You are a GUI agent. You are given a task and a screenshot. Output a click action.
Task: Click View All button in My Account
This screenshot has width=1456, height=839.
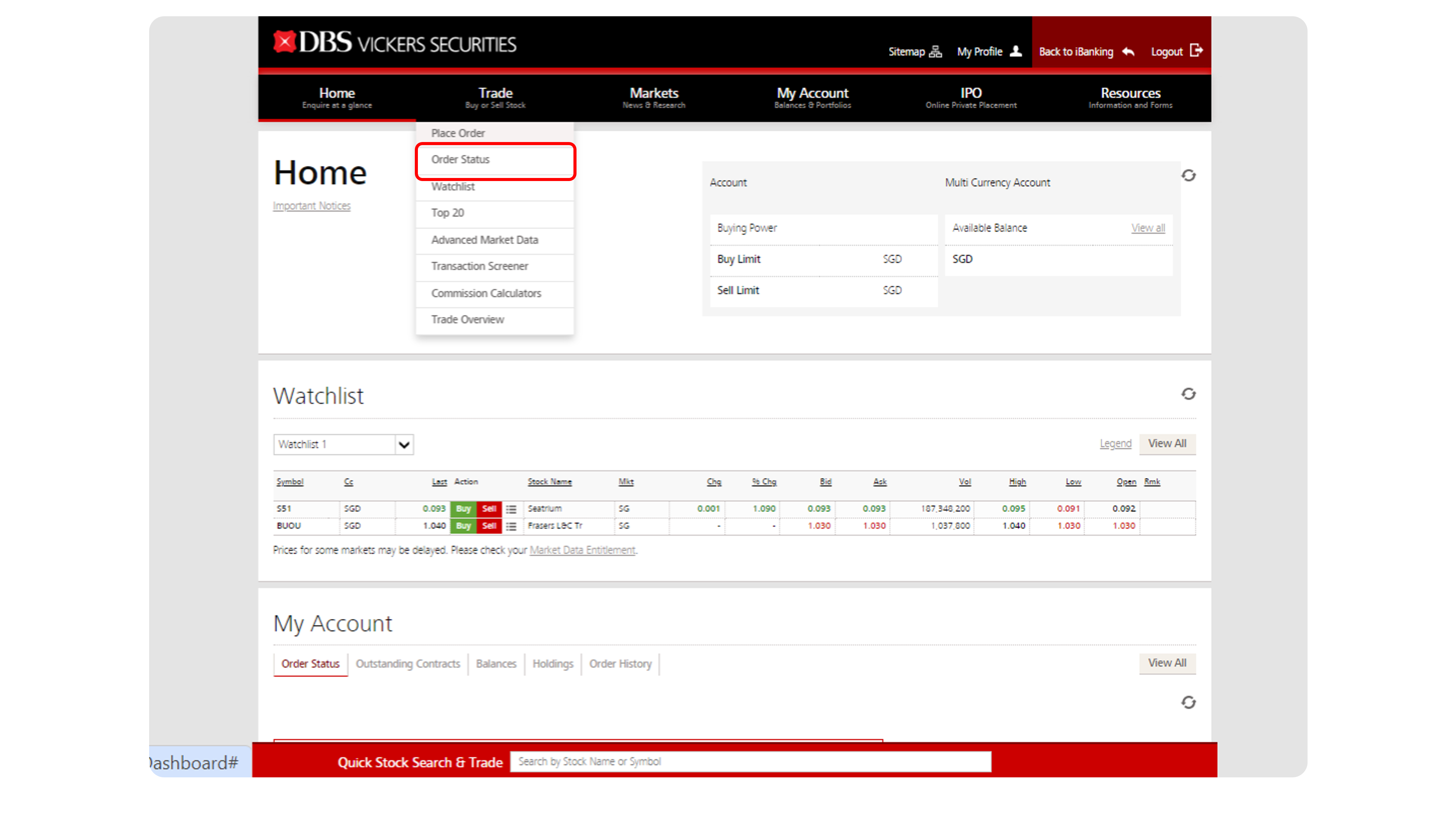click(x=1167, y=663)
